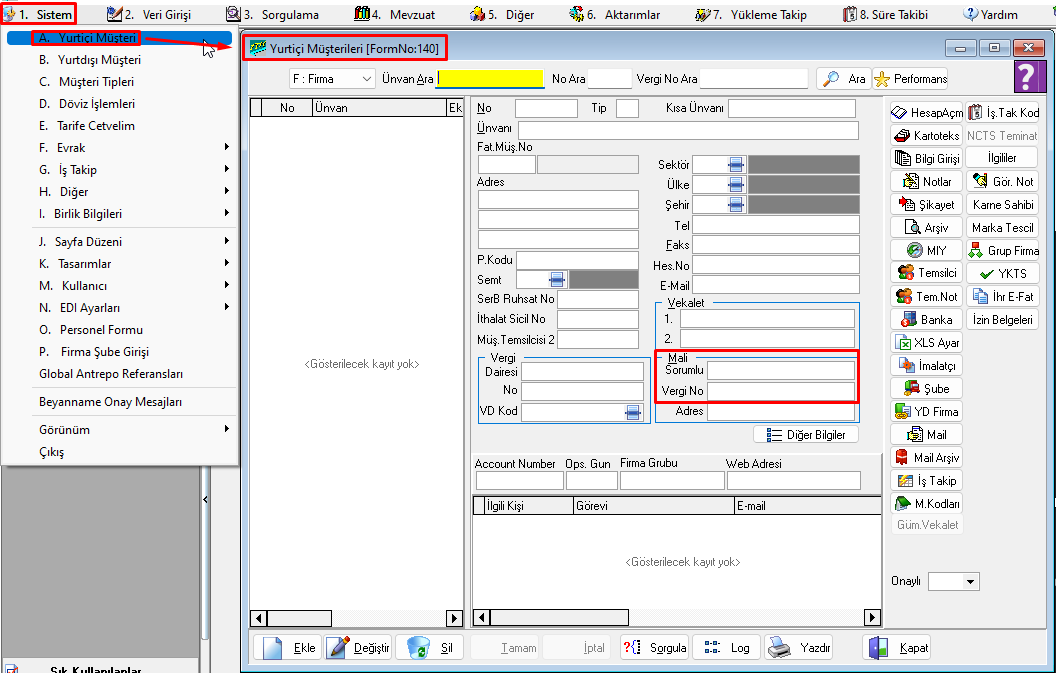1056x673 pixels.
Task: Click the Mali Sorumlu input field
Action: tap(781, 370)
